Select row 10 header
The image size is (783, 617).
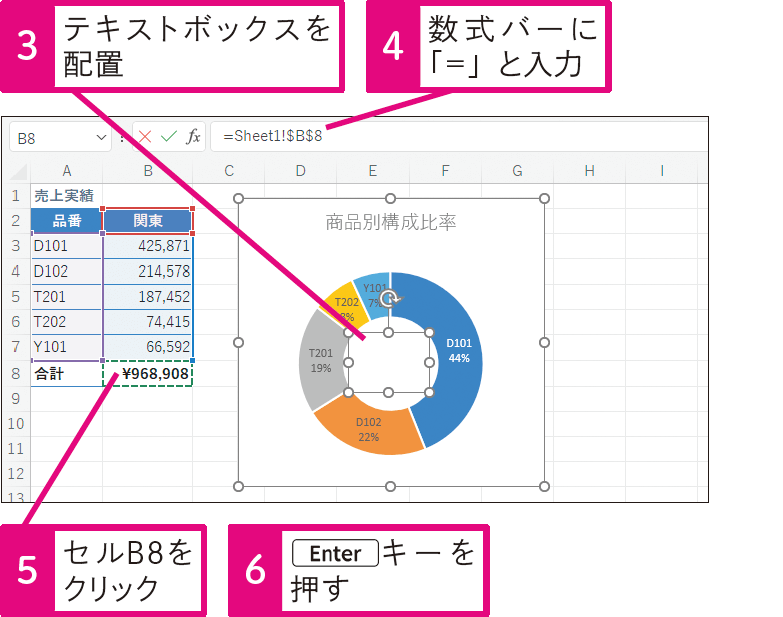(x=16, y=424)
